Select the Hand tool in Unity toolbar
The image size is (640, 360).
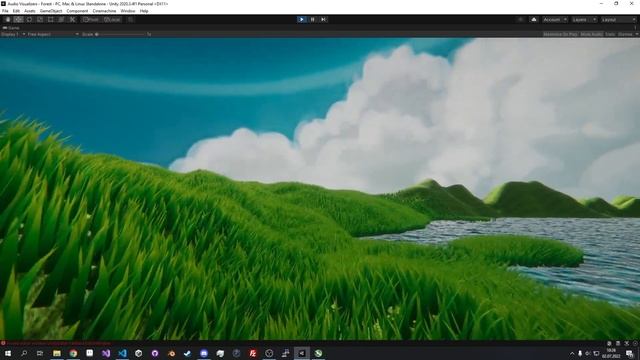8,19
